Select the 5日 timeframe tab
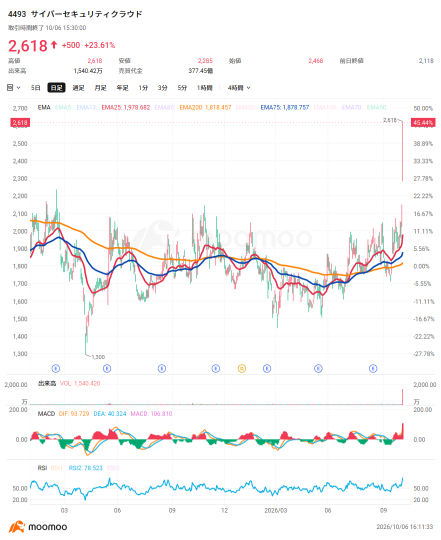441x540 pixels. point(35,88)
